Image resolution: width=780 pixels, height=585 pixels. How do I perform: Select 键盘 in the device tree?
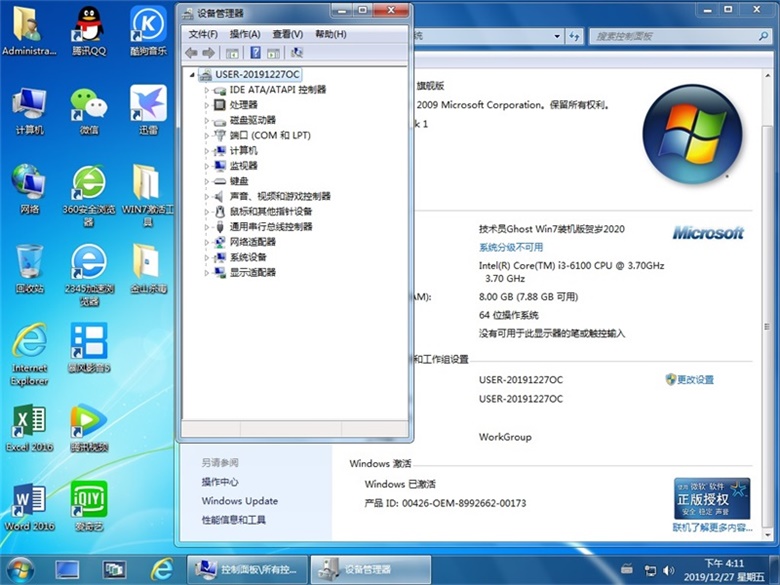pos(239,181)
